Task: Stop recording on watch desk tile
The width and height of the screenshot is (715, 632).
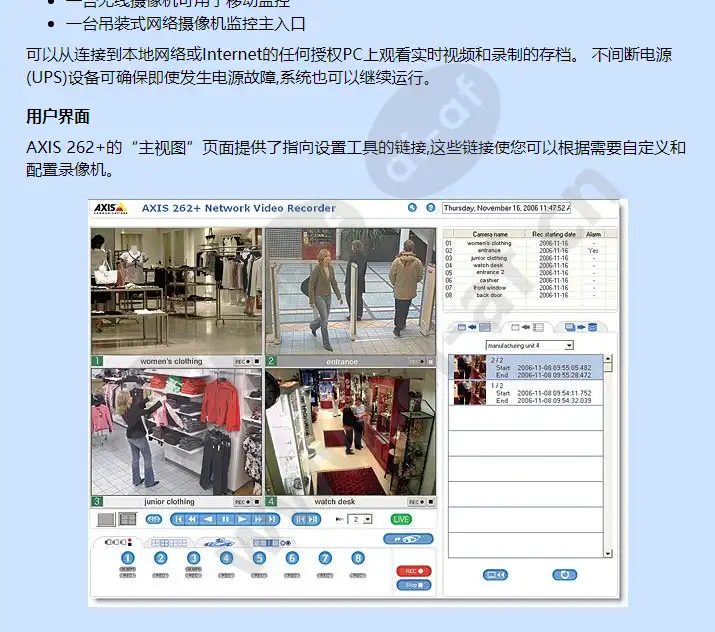Action: pos(431,502)
